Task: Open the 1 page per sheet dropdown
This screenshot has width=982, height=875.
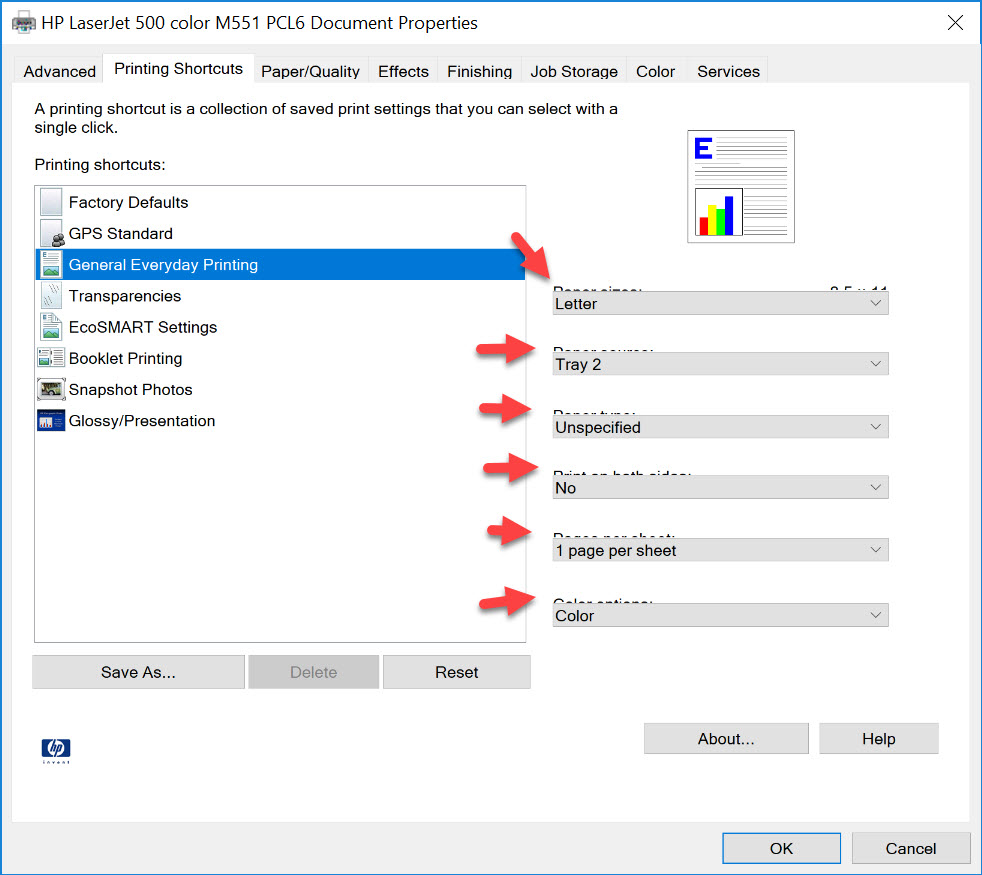Action: click(720, 550)
